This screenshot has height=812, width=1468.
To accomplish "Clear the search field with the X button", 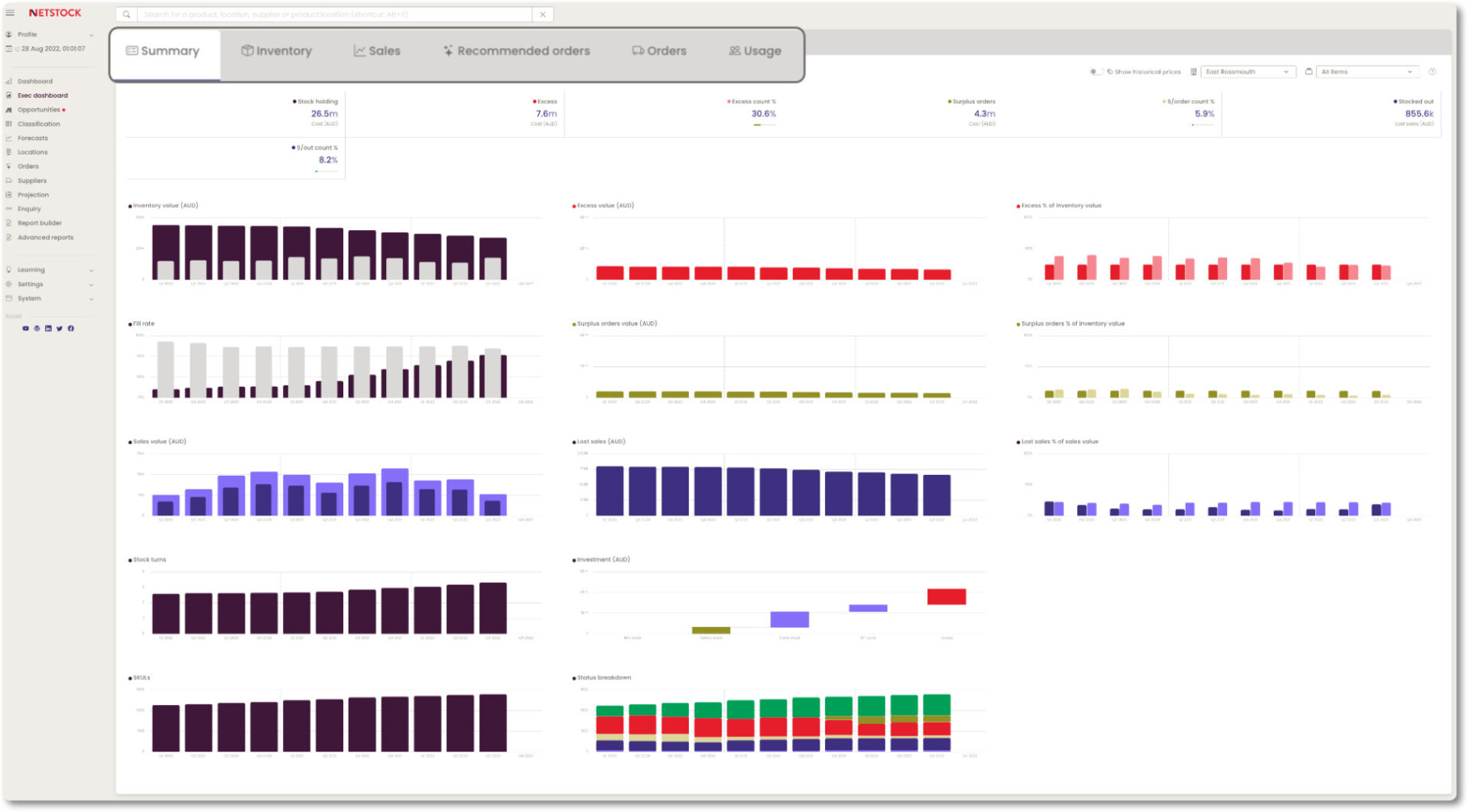I will tap(543, 15).
